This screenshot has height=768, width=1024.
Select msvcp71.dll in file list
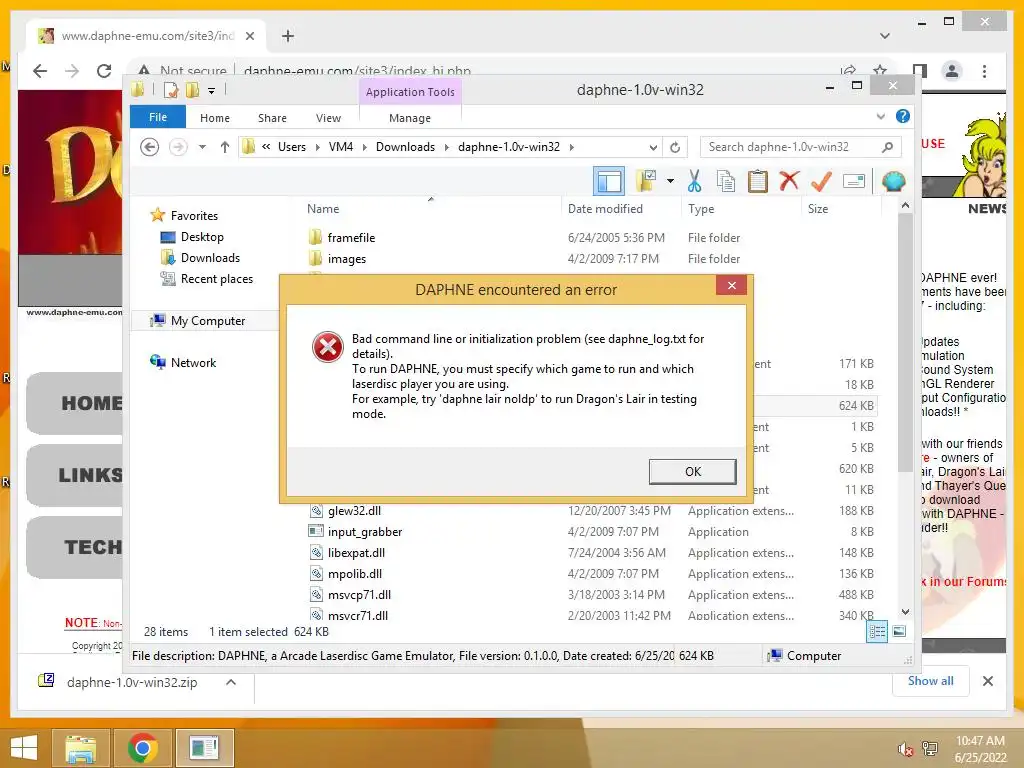tap(359, 594)
